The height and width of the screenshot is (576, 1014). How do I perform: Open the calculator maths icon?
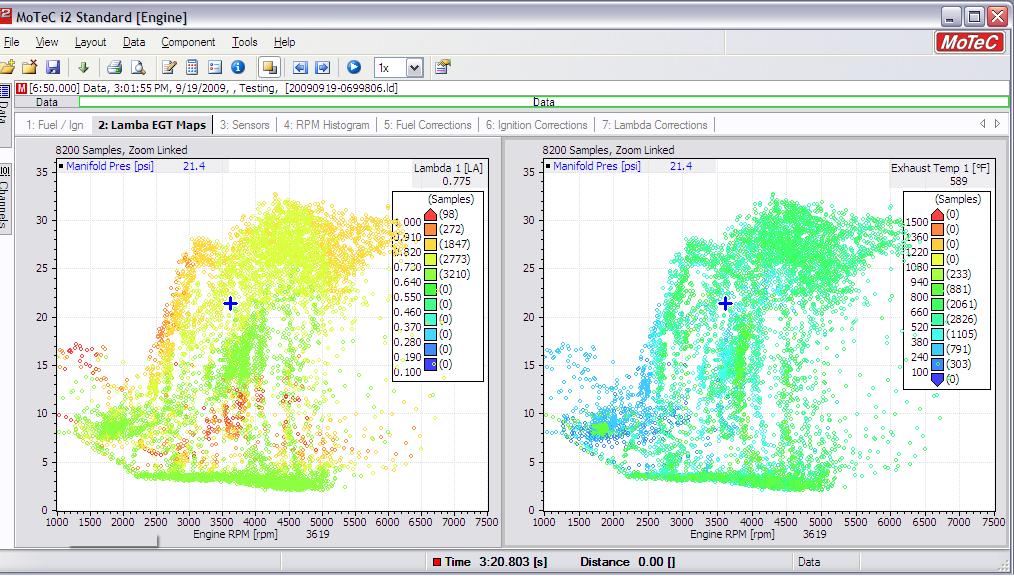coord(192,67)
